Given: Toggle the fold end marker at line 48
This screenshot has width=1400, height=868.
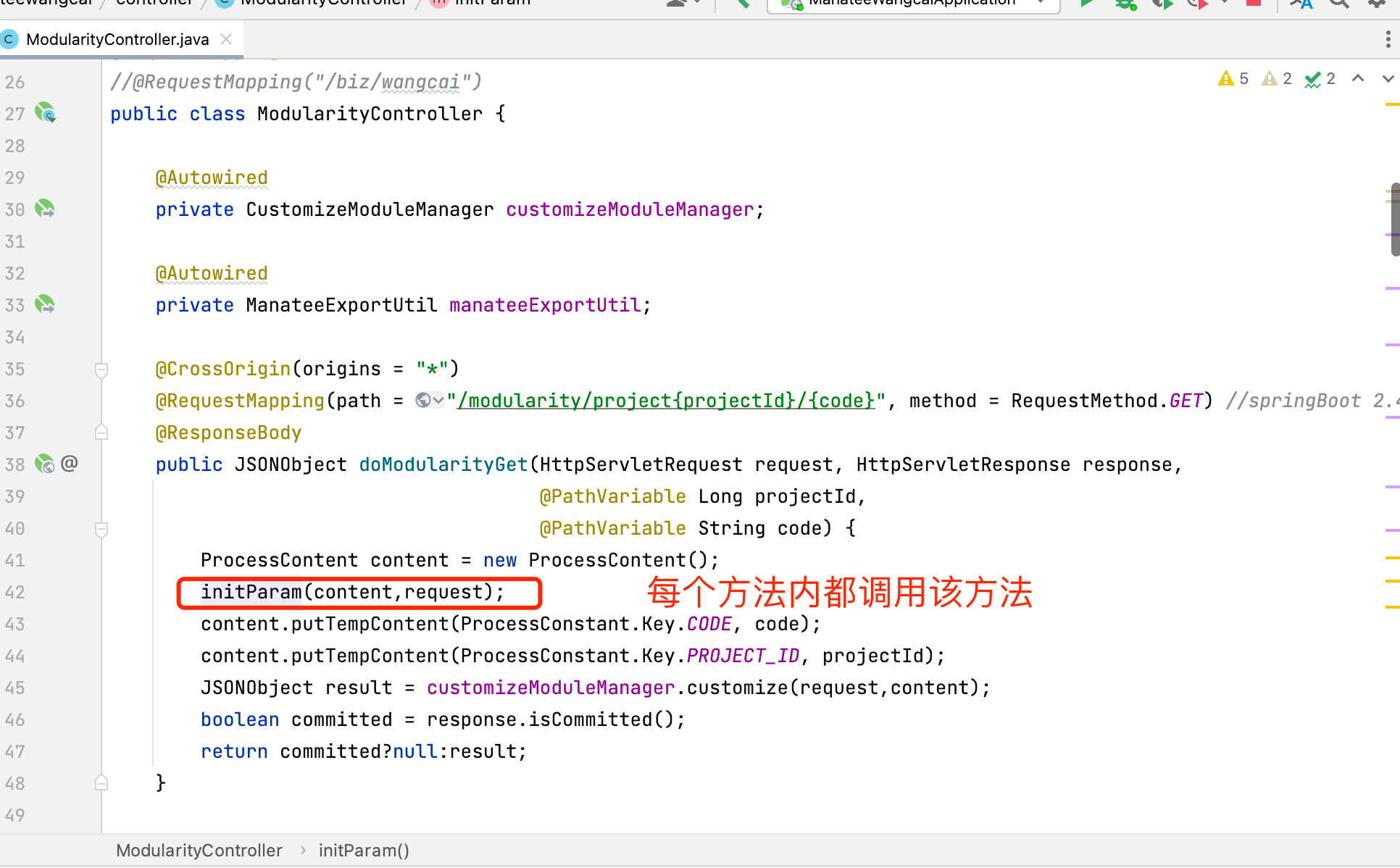Looking at the screenshot, I should [101, 783].
